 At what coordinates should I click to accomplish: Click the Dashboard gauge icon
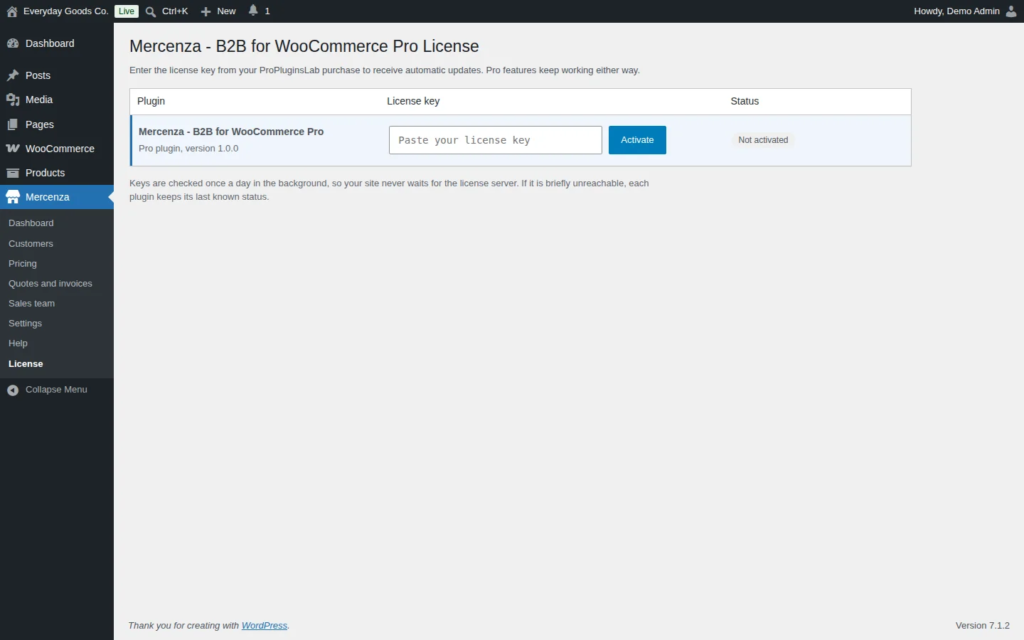point(12,43)
